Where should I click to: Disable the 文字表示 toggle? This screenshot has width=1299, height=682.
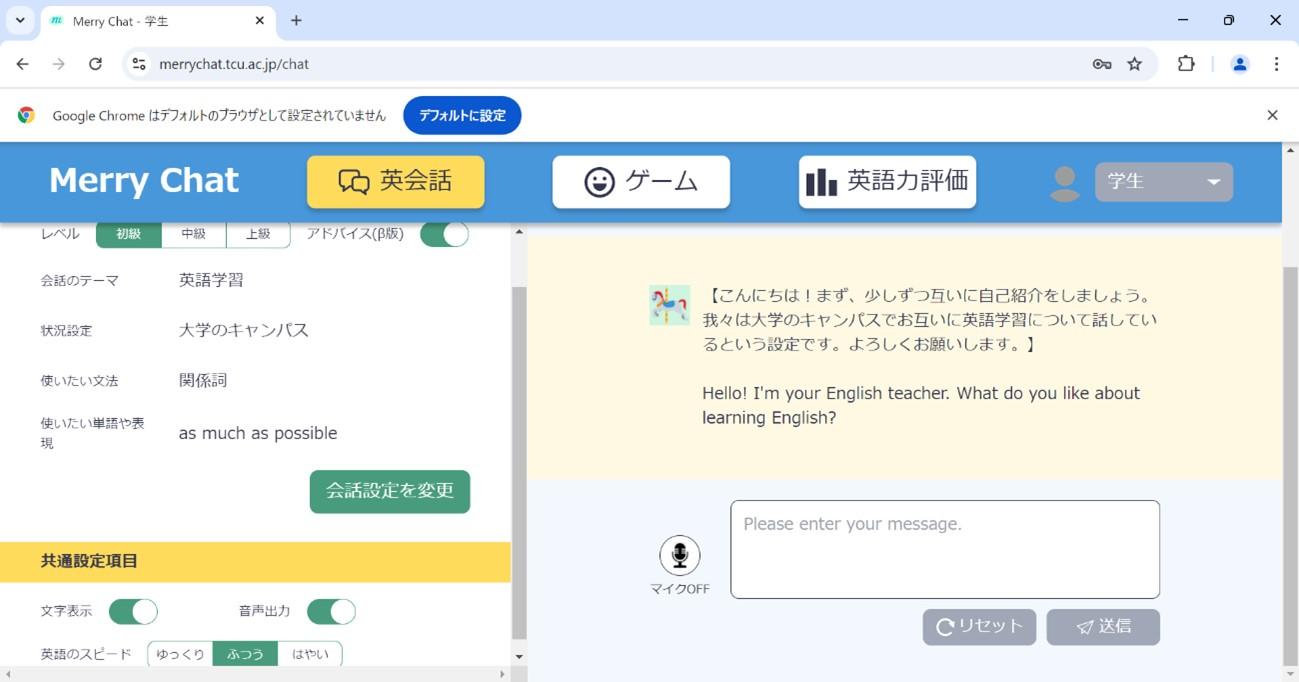(133, 611)
